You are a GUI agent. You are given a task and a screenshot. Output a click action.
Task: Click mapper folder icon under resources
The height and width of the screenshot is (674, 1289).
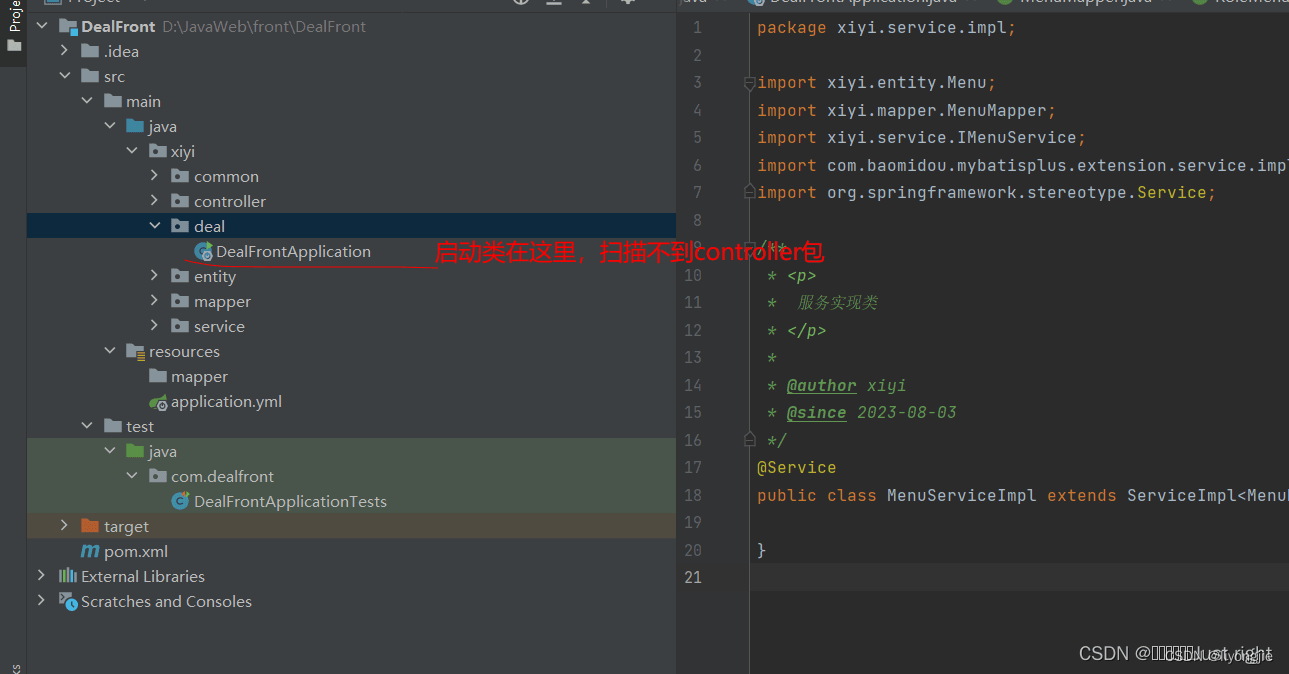158,376
